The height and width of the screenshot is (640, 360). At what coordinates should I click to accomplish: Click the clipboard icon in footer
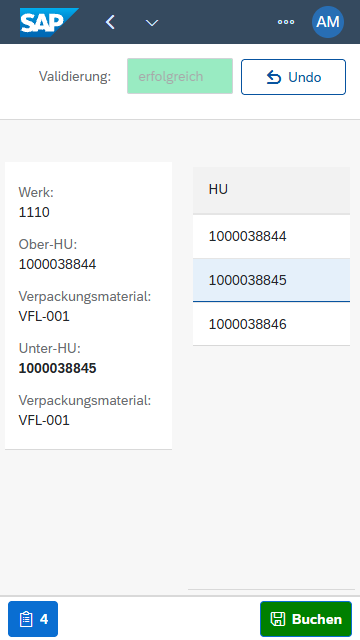(26, 619)
